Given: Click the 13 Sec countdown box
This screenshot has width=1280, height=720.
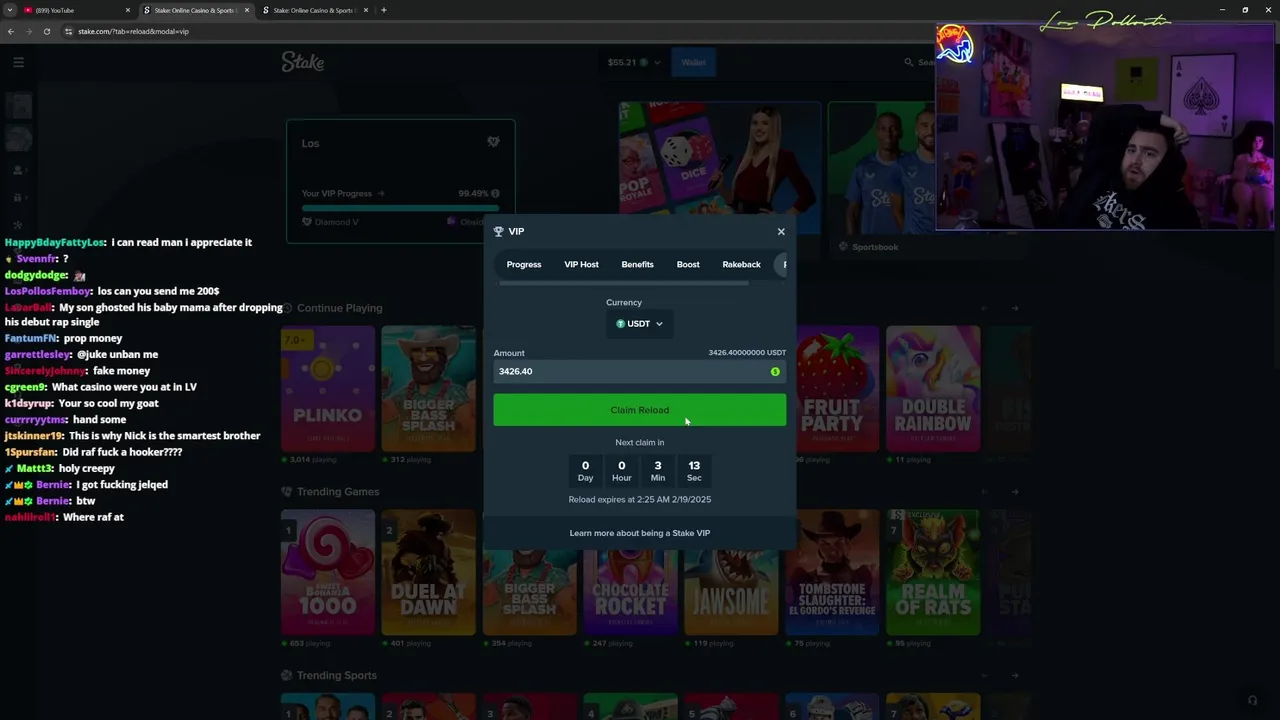Looking at the screenshot, I should 694,470.
